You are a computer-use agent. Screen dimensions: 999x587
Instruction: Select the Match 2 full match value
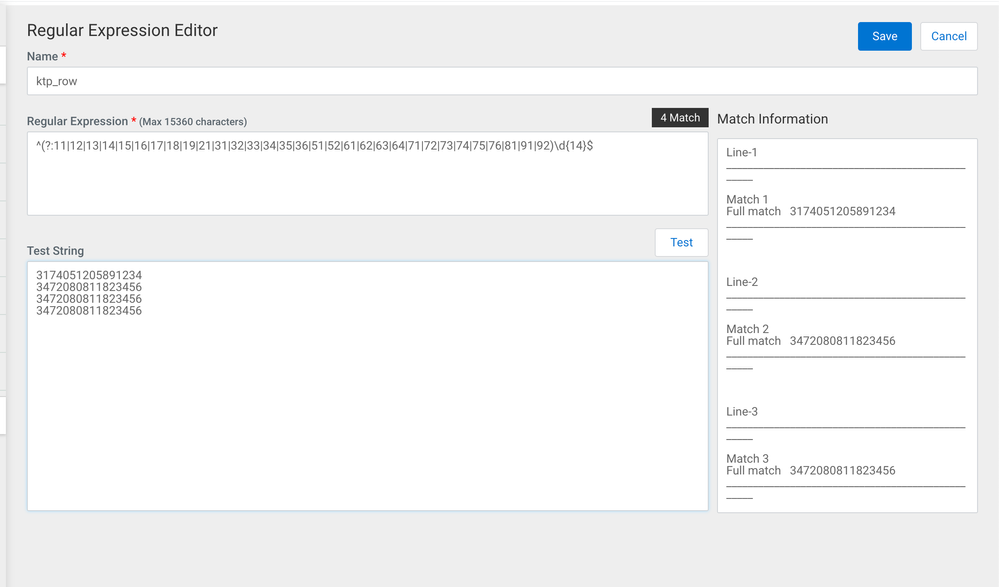pyautogui.click(x=842, y=341)
